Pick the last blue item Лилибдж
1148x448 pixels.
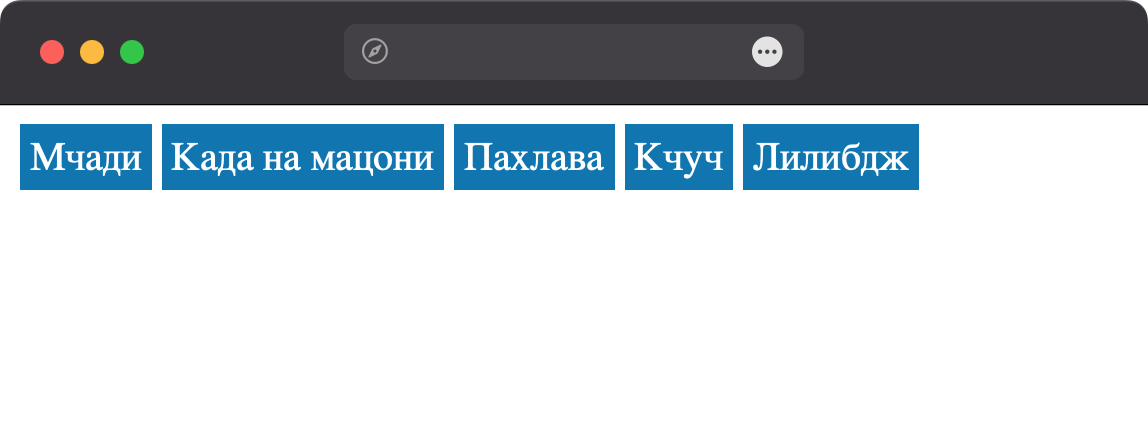830,157
